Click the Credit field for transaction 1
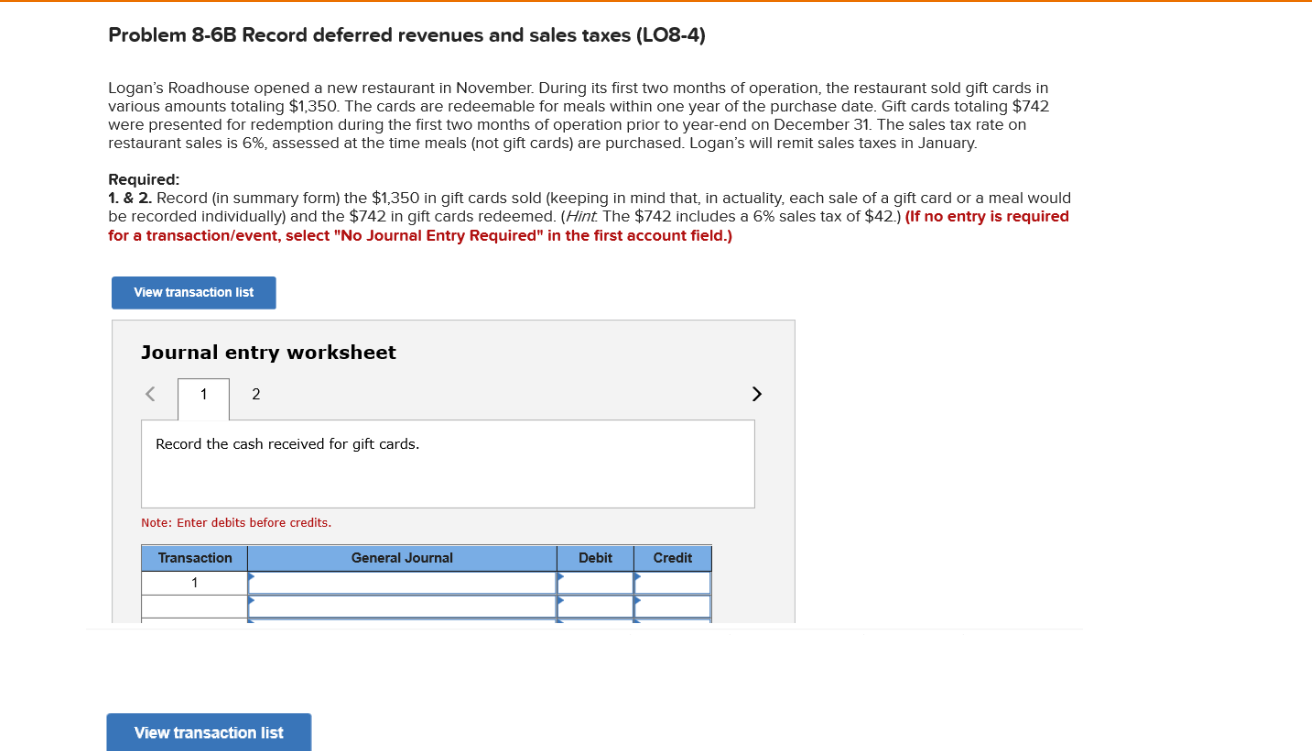This screenshot has width=1312, height=751. [x=673, y=582]
